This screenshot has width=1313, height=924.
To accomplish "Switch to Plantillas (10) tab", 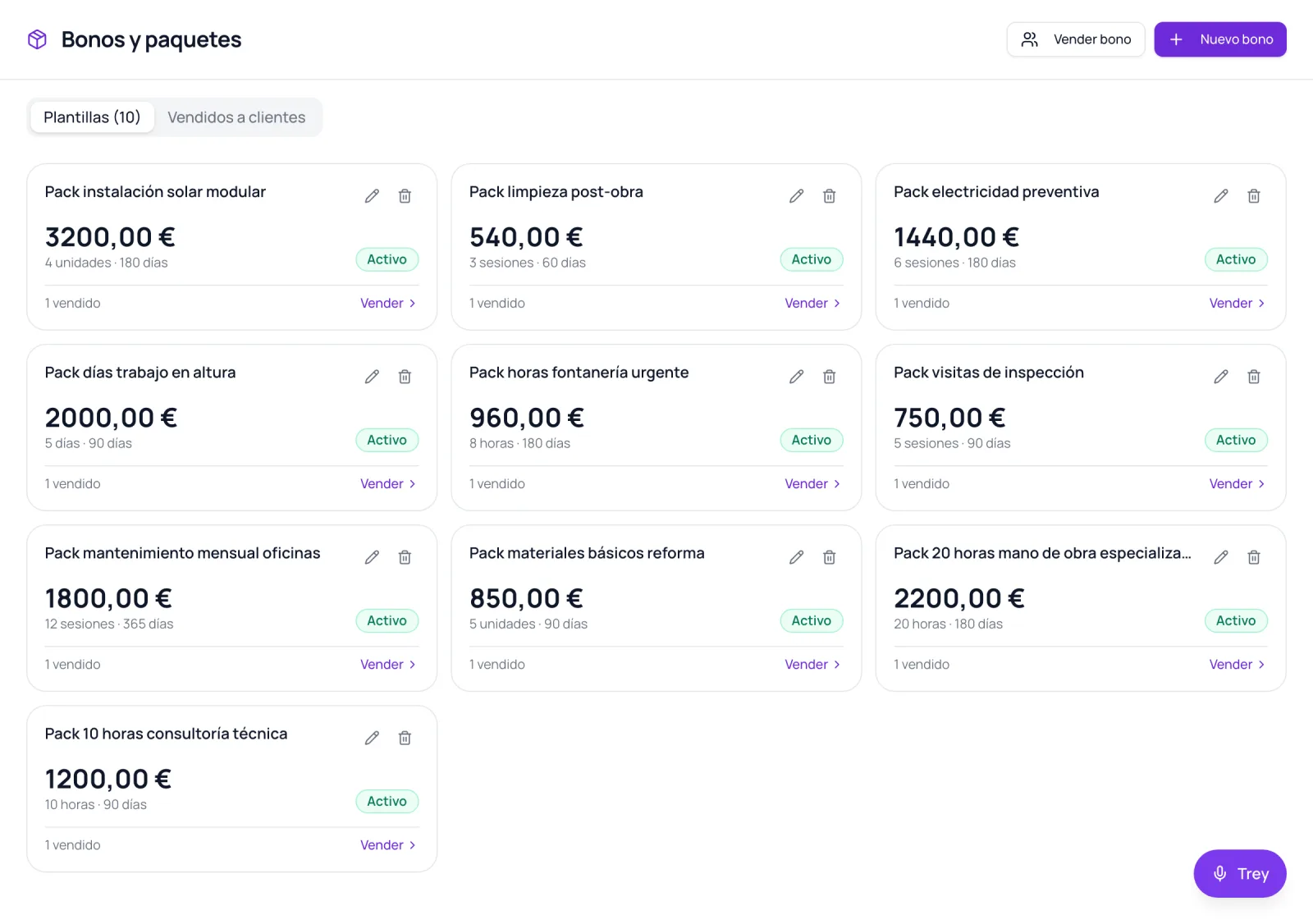I will tap(92, 117).
